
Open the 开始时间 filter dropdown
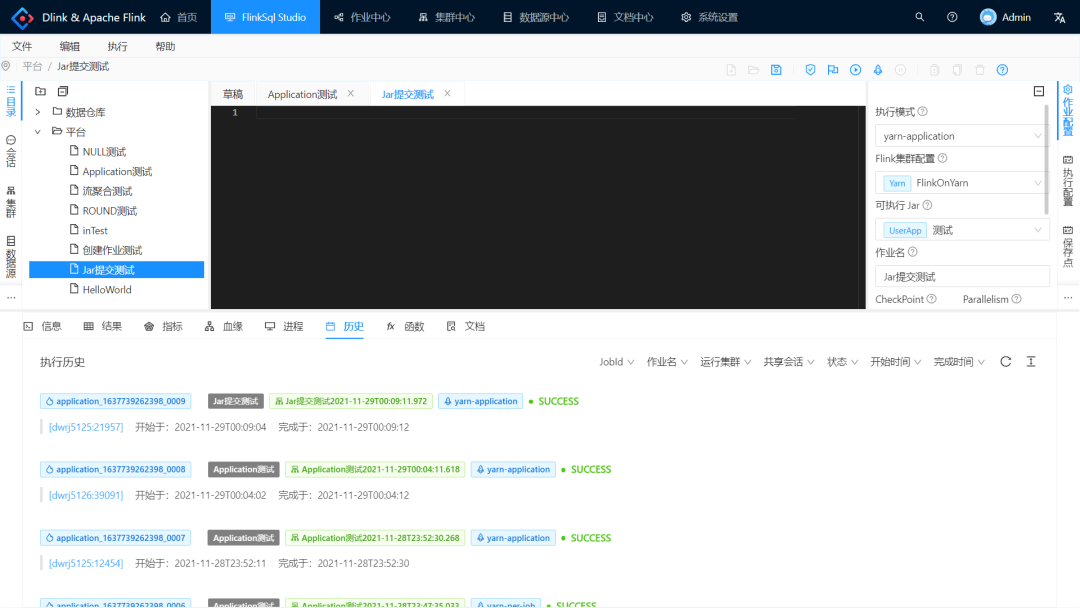895,361
